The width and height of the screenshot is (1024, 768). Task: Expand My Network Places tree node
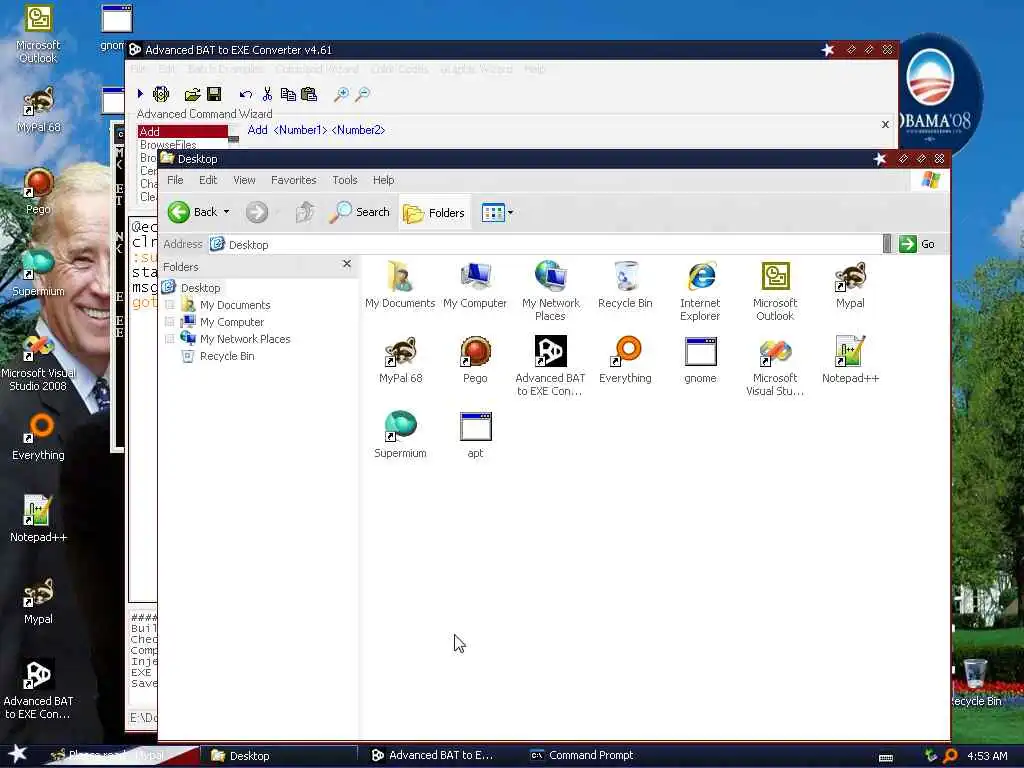[x=170, y=339]
